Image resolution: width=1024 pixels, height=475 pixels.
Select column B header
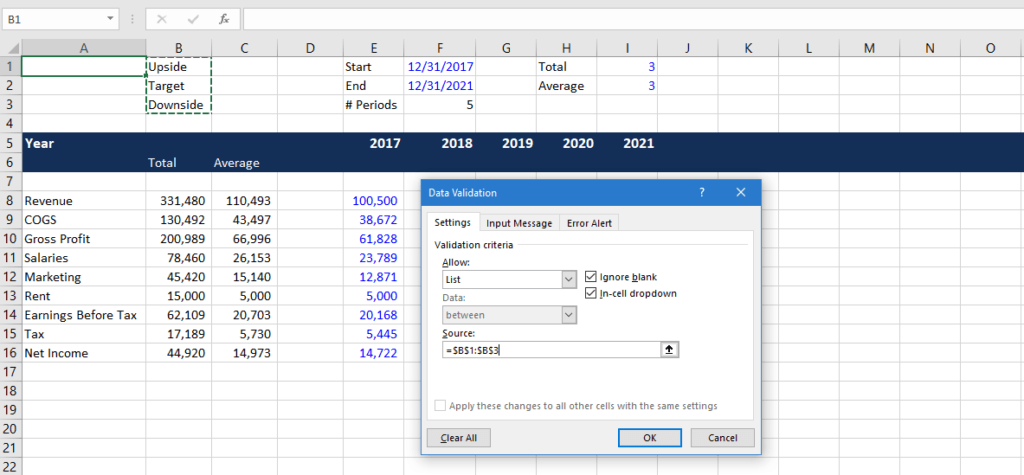[178, 48]
